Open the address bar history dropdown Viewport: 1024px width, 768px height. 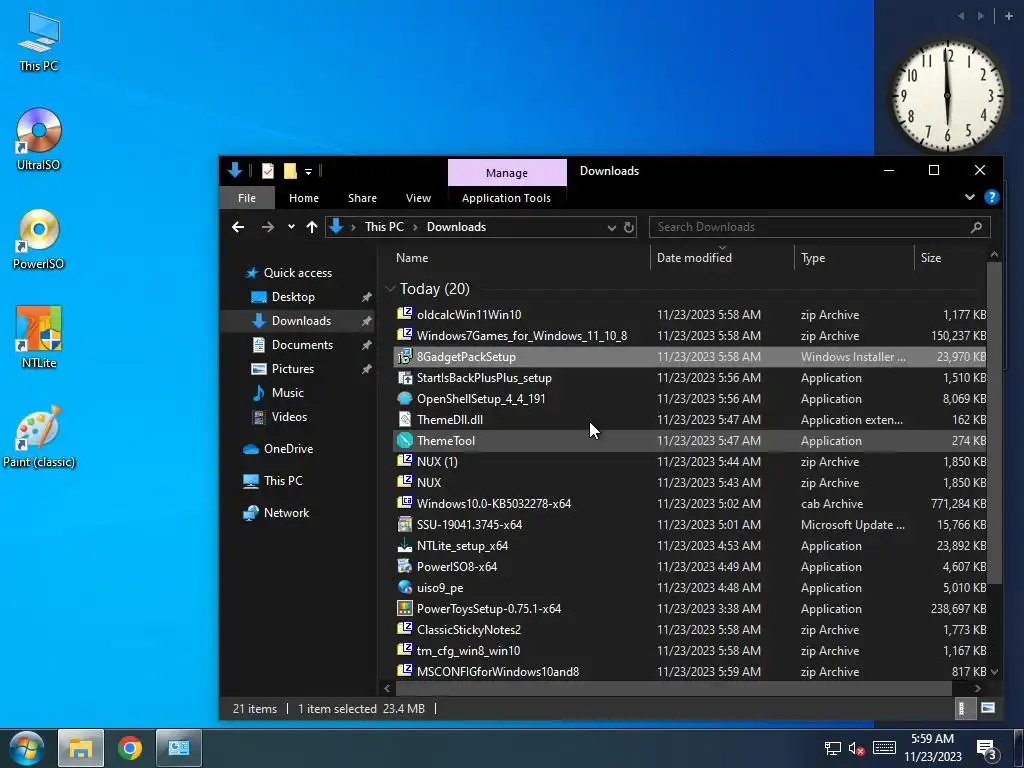click(611, 227)
